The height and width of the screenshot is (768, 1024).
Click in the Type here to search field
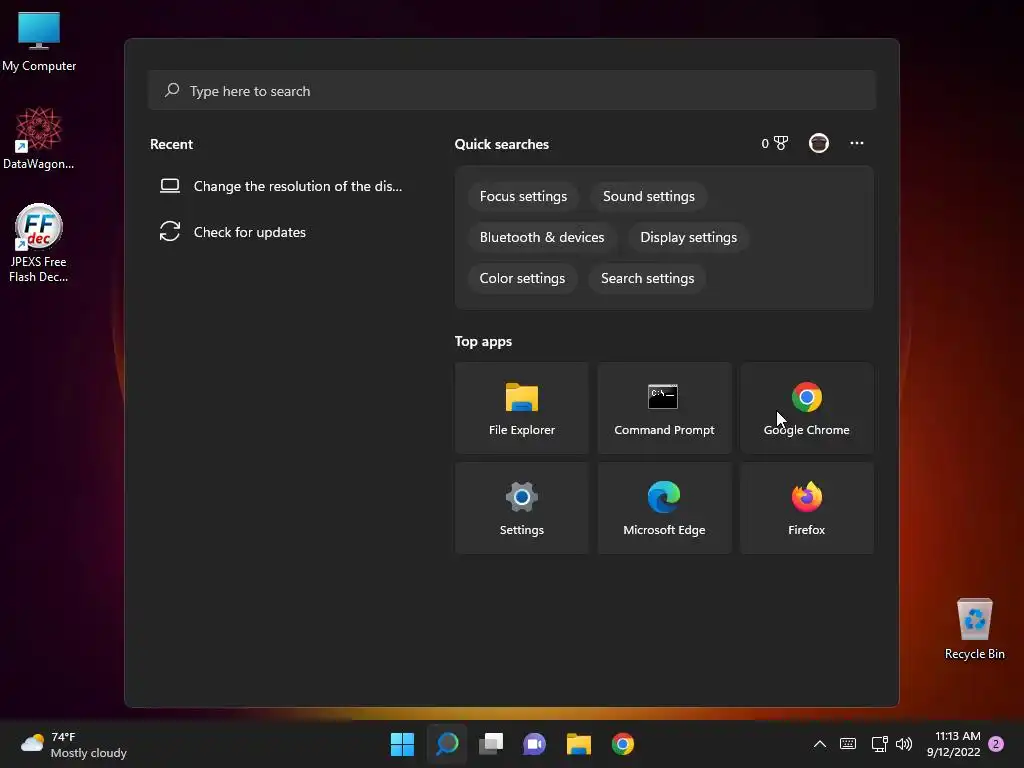pyautogui.click(x=512, y=91)
